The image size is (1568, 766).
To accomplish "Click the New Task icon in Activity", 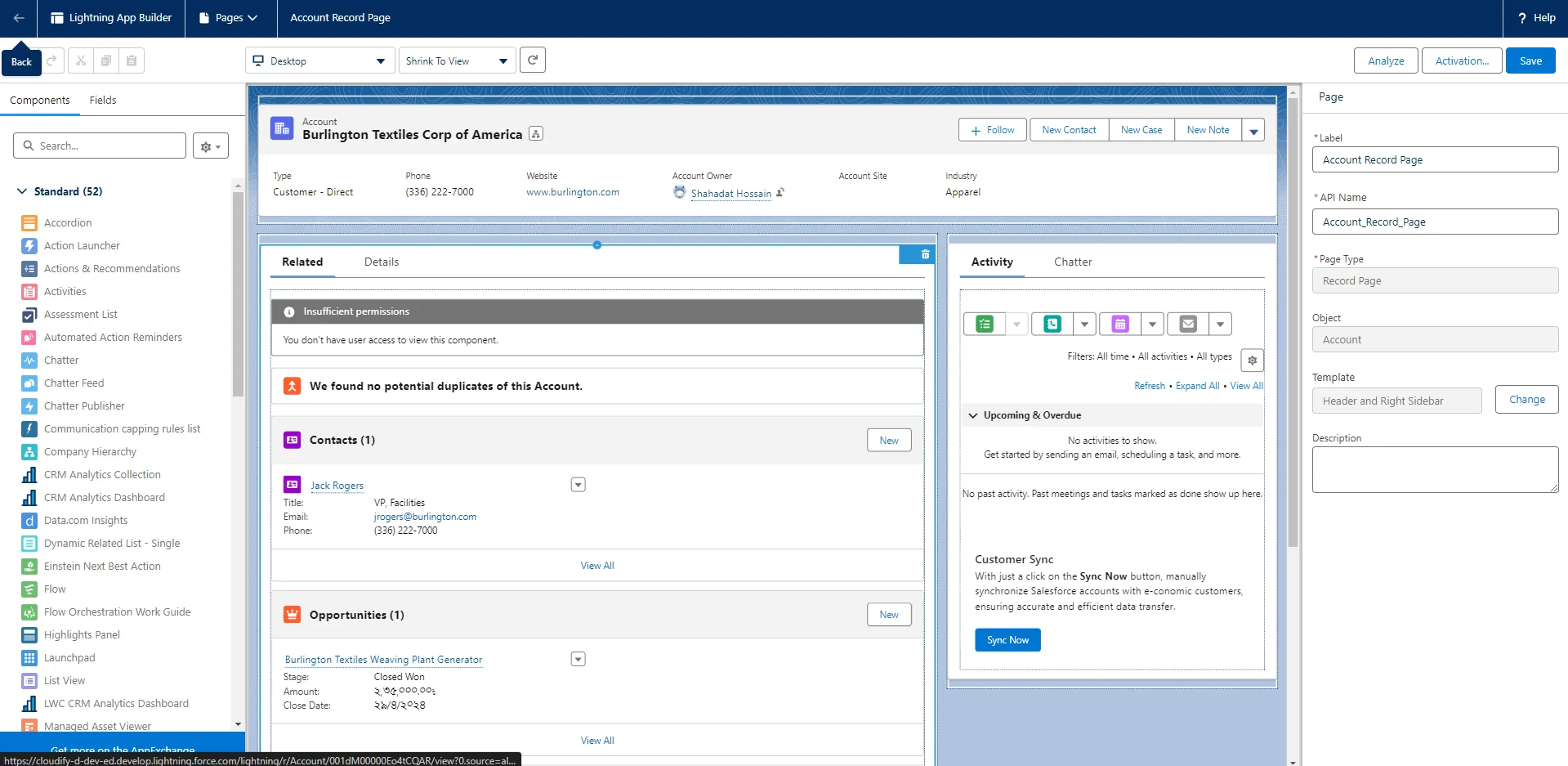I will point(985,325).
